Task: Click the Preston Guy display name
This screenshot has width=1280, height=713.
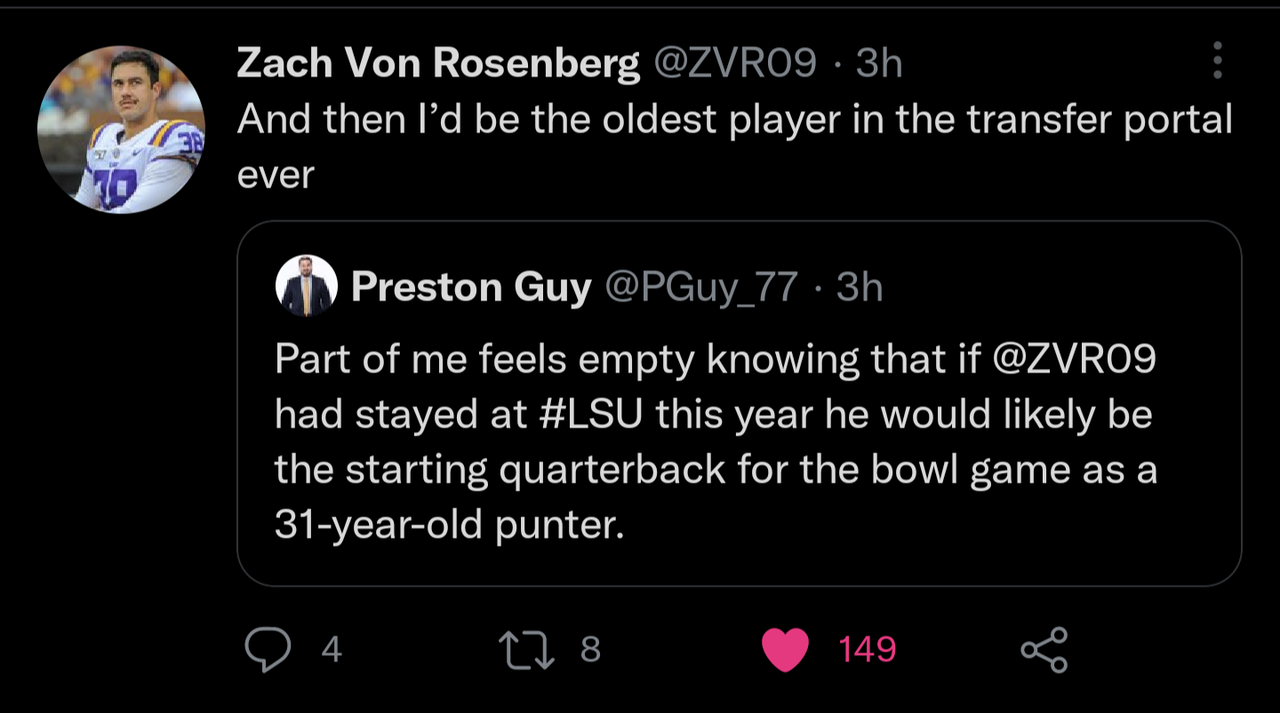Action: (x=471, y=288)
